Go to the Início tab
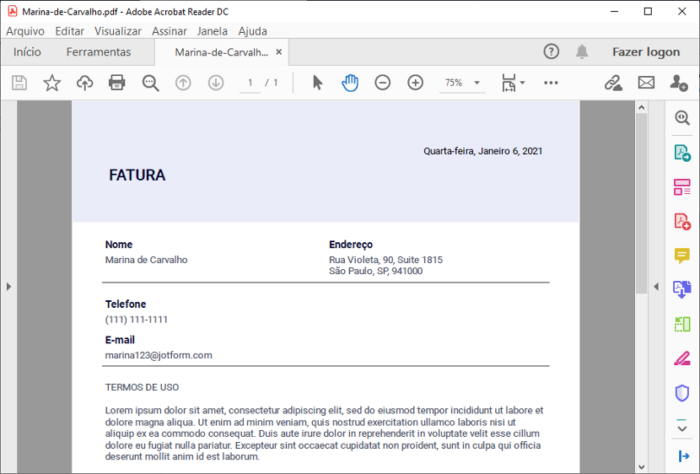 pyautogui.click(x=27, y=52)
